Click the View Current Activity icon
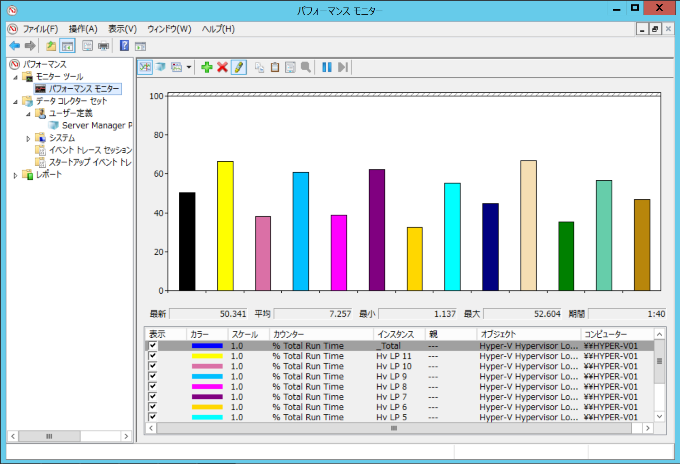 coord(145,67)
